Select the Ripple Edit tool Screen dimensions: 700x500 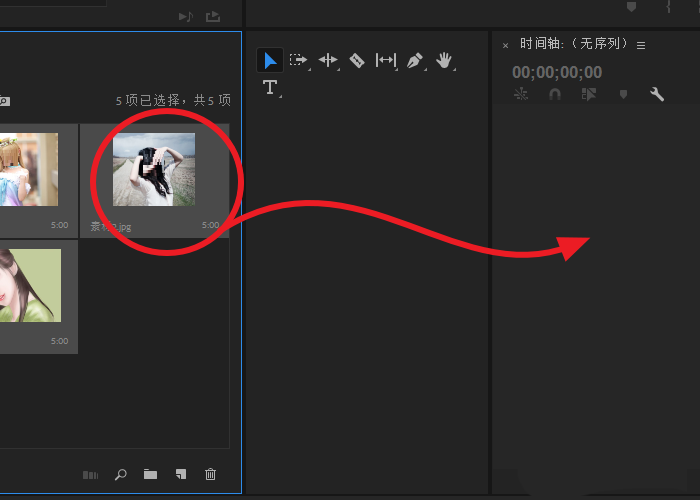point(328,60)
